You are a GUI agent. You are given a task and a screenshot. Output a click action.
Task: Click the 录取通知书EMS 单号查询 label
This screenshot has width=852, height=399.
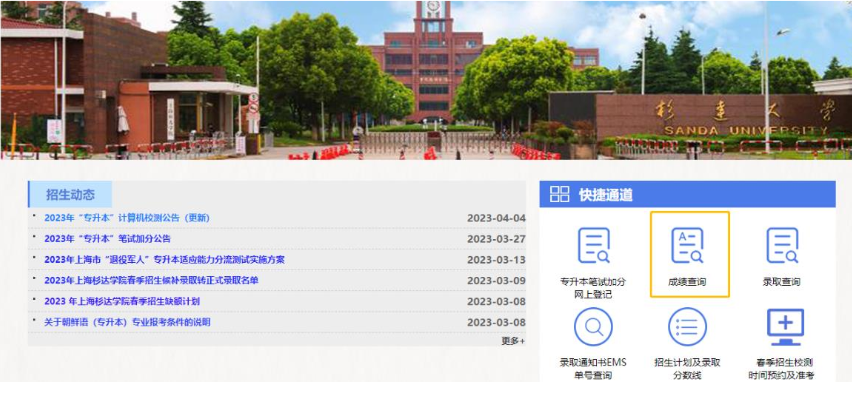pos(593,369)
